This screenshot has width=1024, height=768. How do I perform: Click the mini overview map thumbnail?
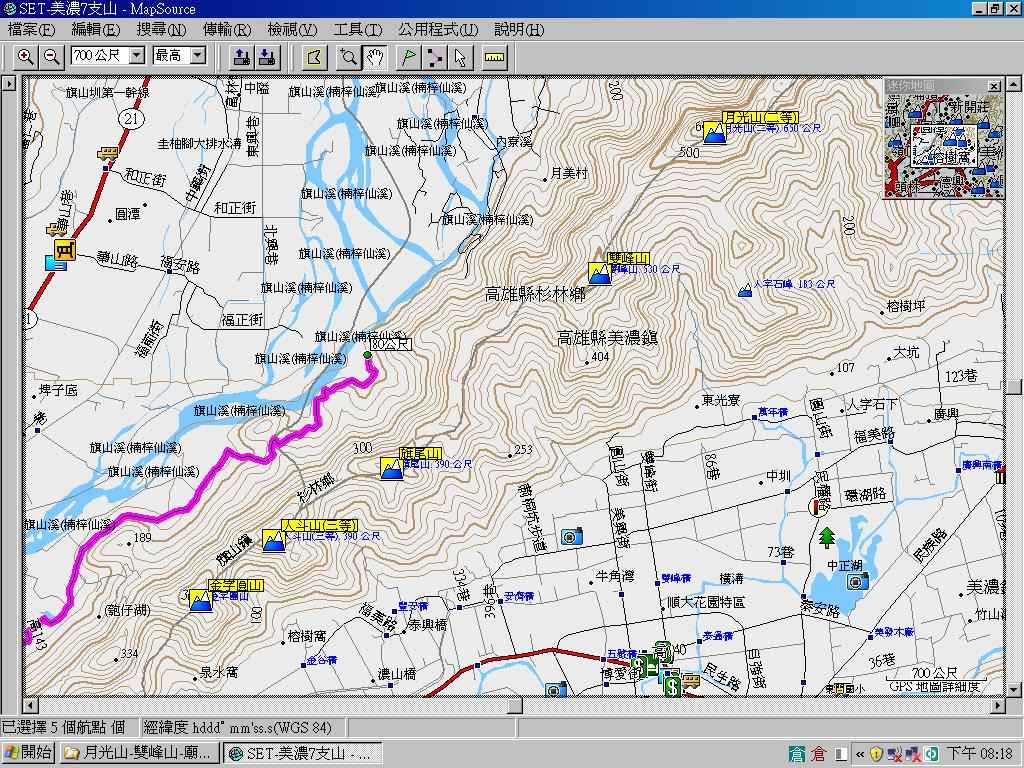point(944,144)
